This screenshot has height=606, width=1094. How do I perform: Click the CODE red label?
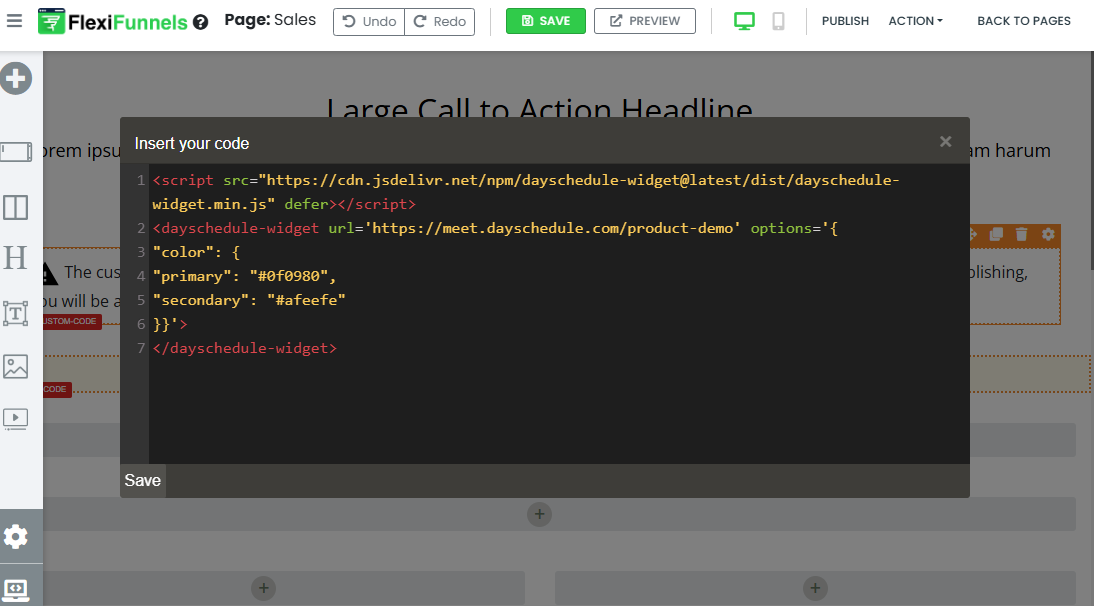click(x=57, y=389)
